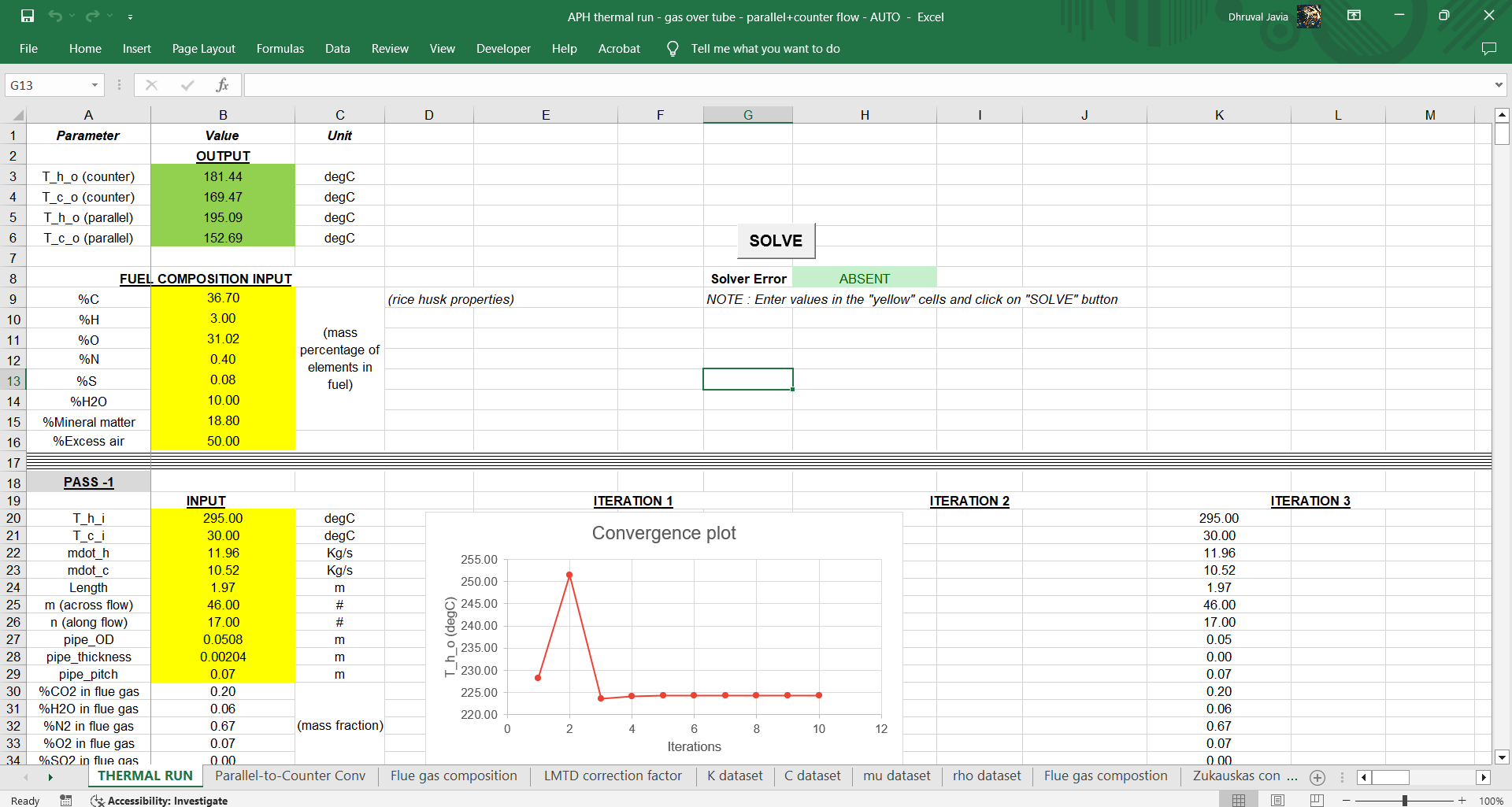
Task: Select column K header
Action: click(x=1219, y=115)
